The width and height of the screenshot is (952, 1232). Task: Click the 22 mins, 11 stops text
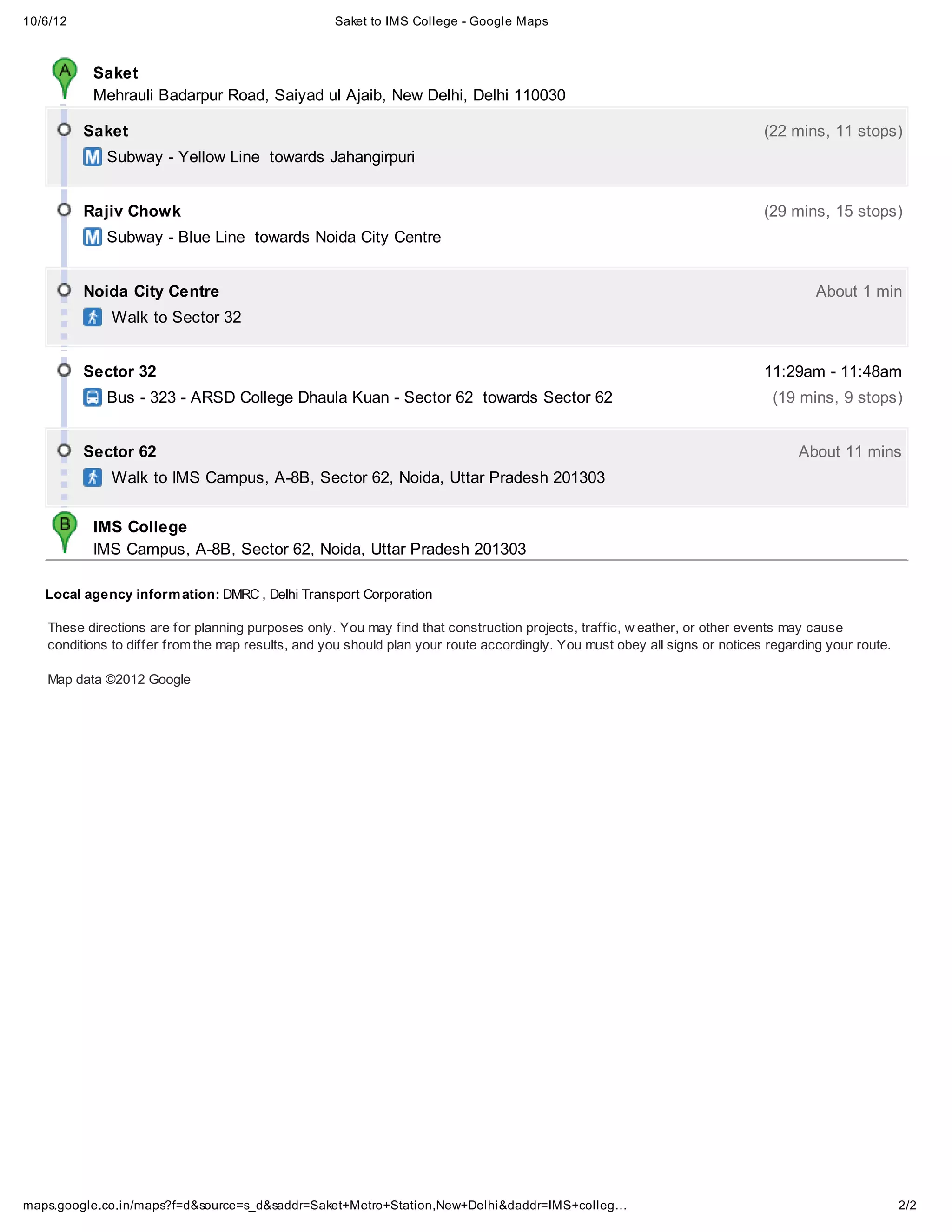click(833, 131)
